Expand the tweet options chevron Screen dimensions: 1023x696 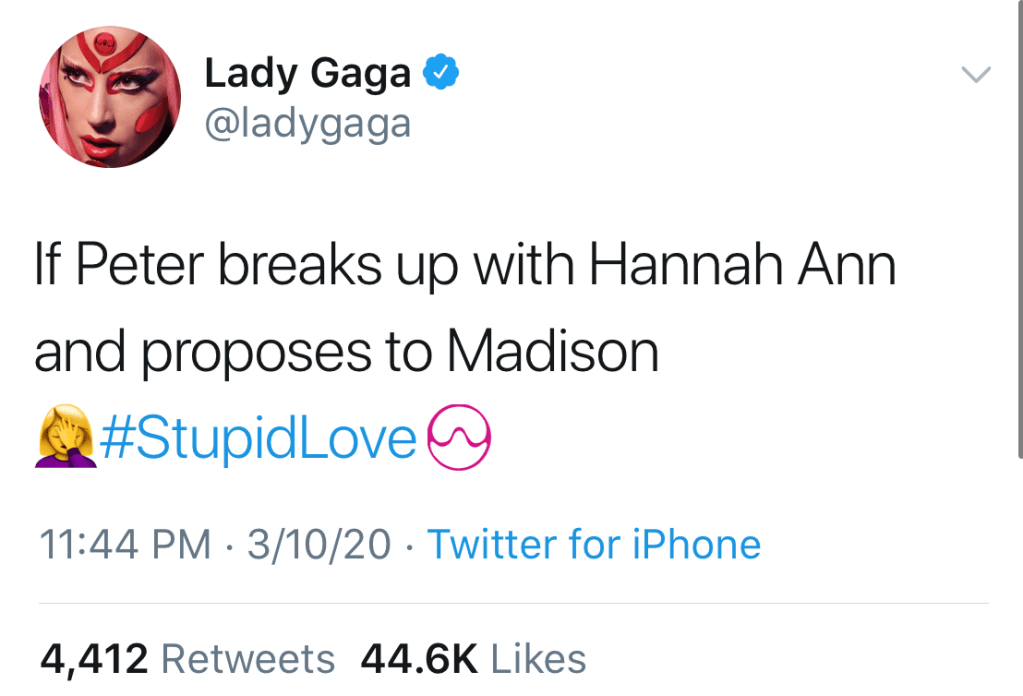(974, 74)
